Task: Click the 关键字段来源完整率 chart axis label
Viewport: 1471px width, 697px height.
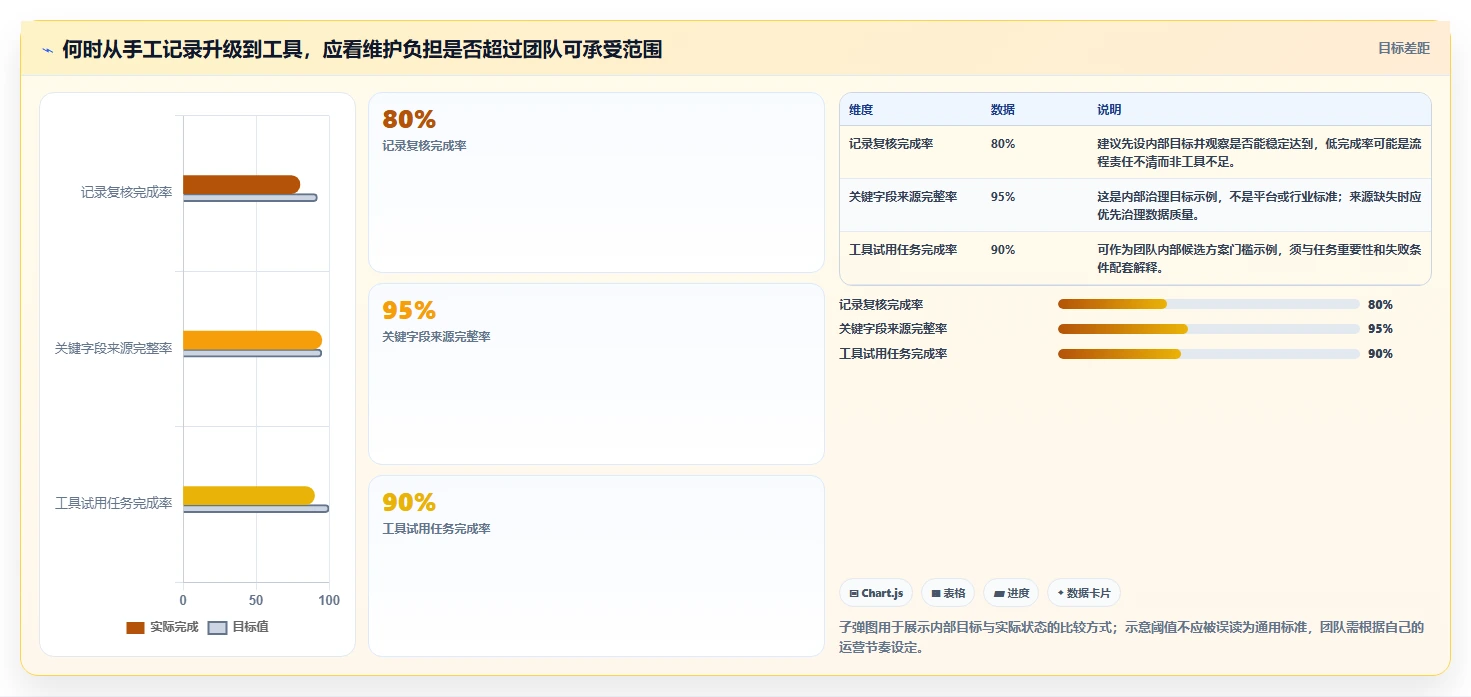Action: (114, 348)
